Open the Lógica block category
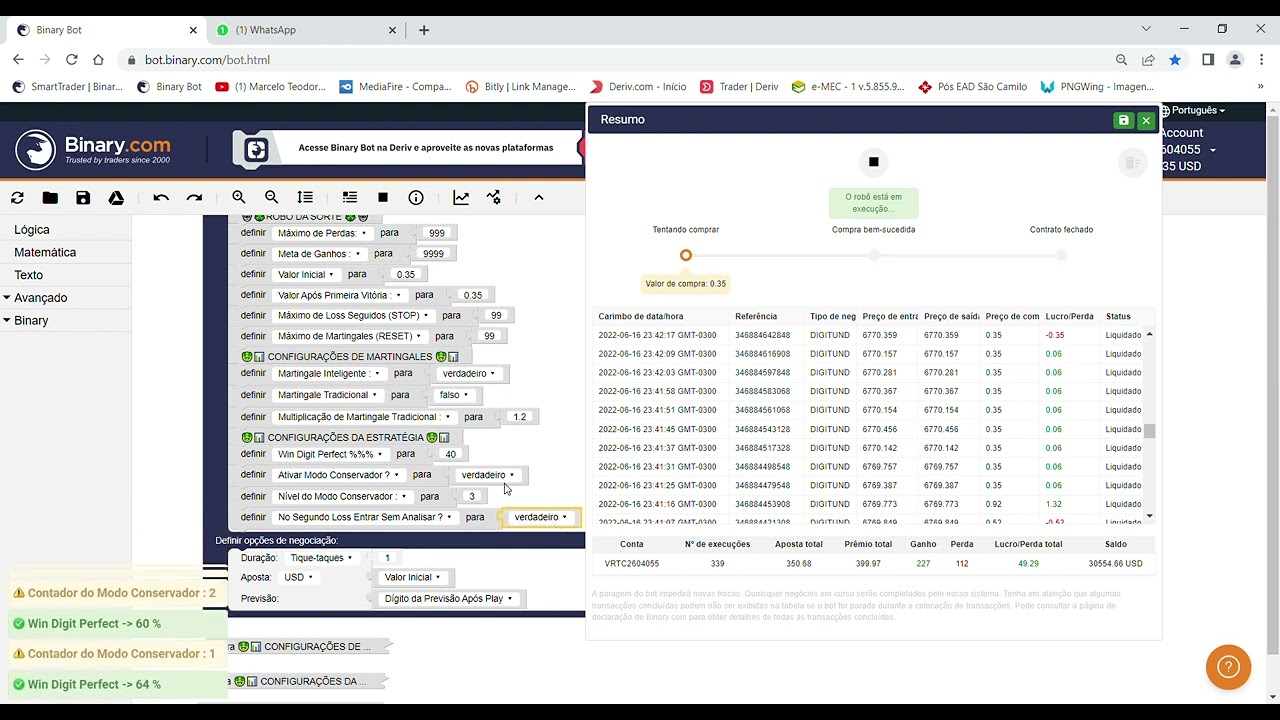1280x720 pixels. tap(32, 230)
